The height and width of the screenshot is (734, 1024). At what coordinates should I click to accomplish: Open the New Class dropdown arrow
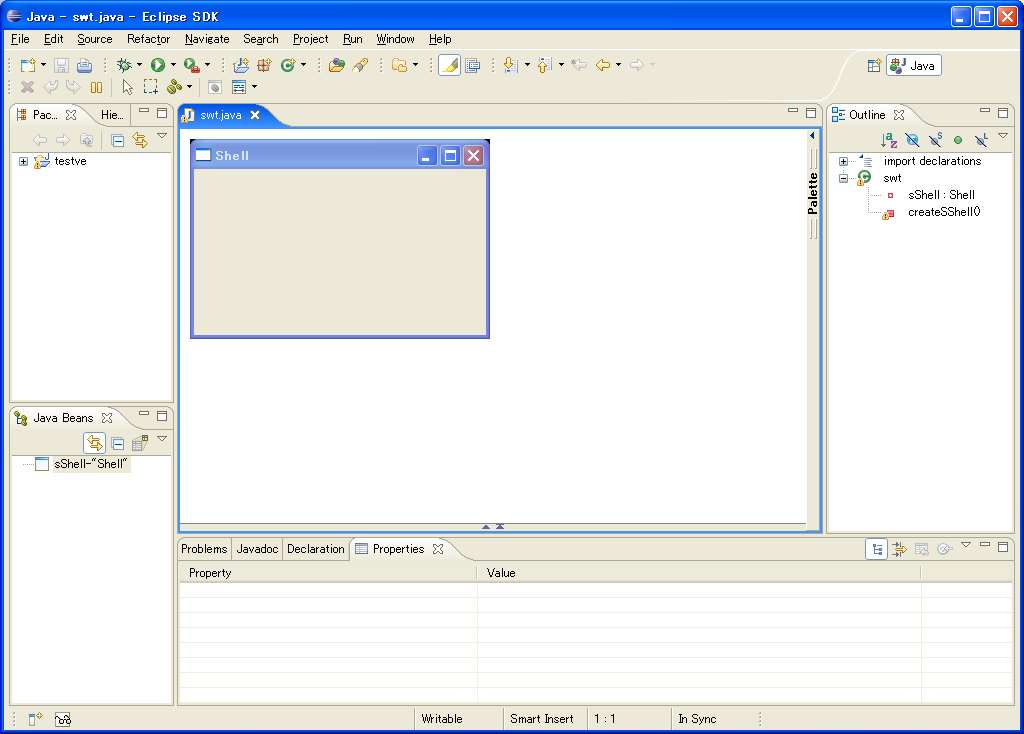point(304,65)
